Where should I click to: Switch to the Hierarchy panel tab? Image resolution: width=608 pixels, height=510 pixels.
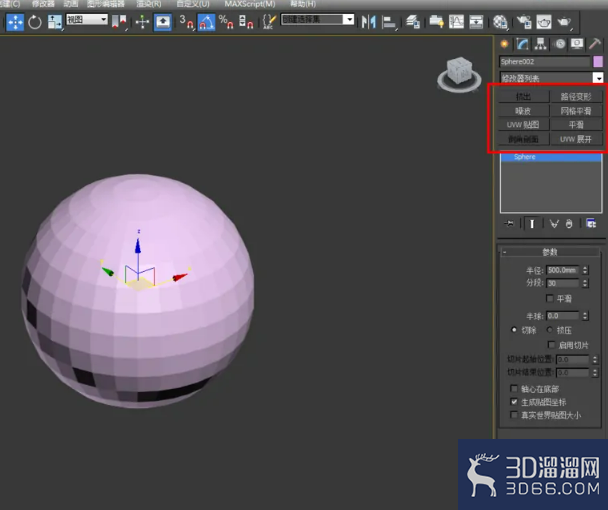541,44
